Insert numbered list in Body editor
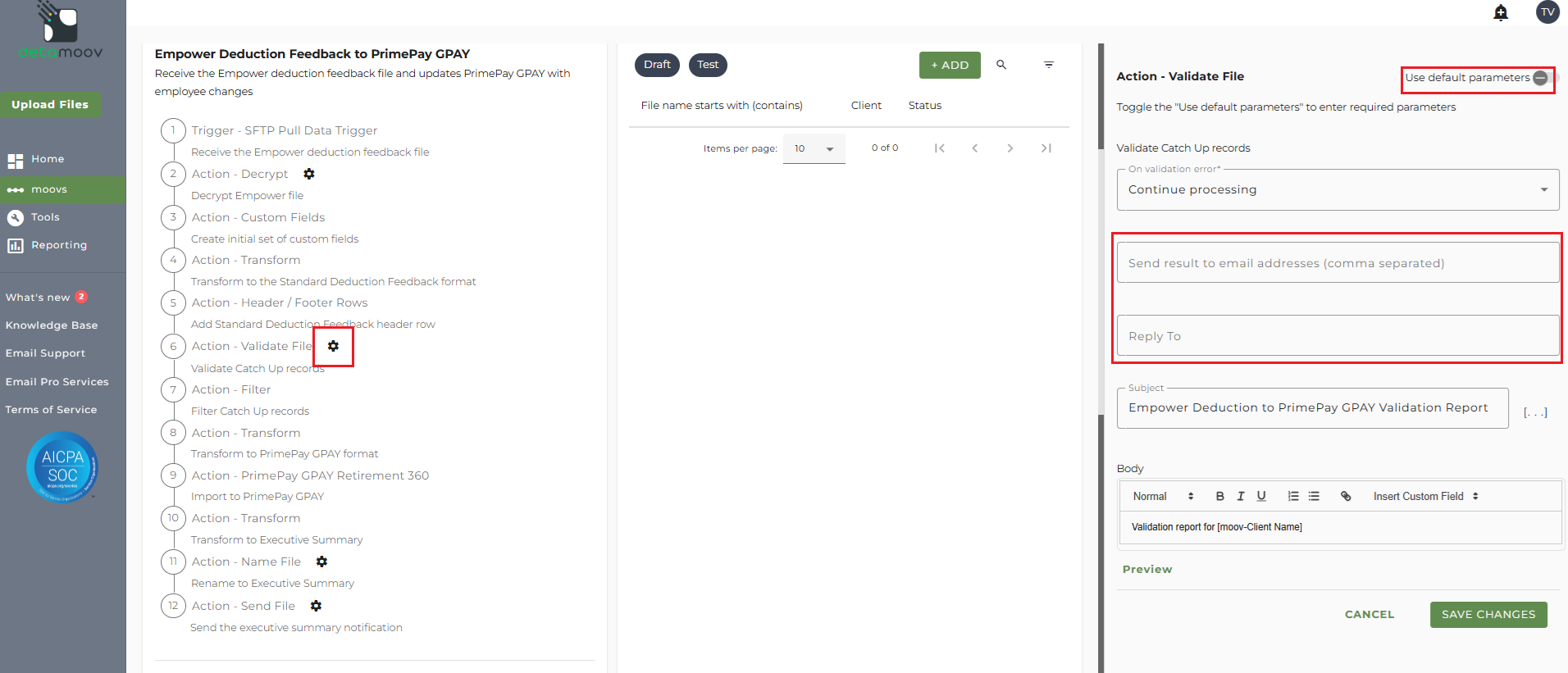This screenshot has width=1568, height=673. tap(1293, 496)
